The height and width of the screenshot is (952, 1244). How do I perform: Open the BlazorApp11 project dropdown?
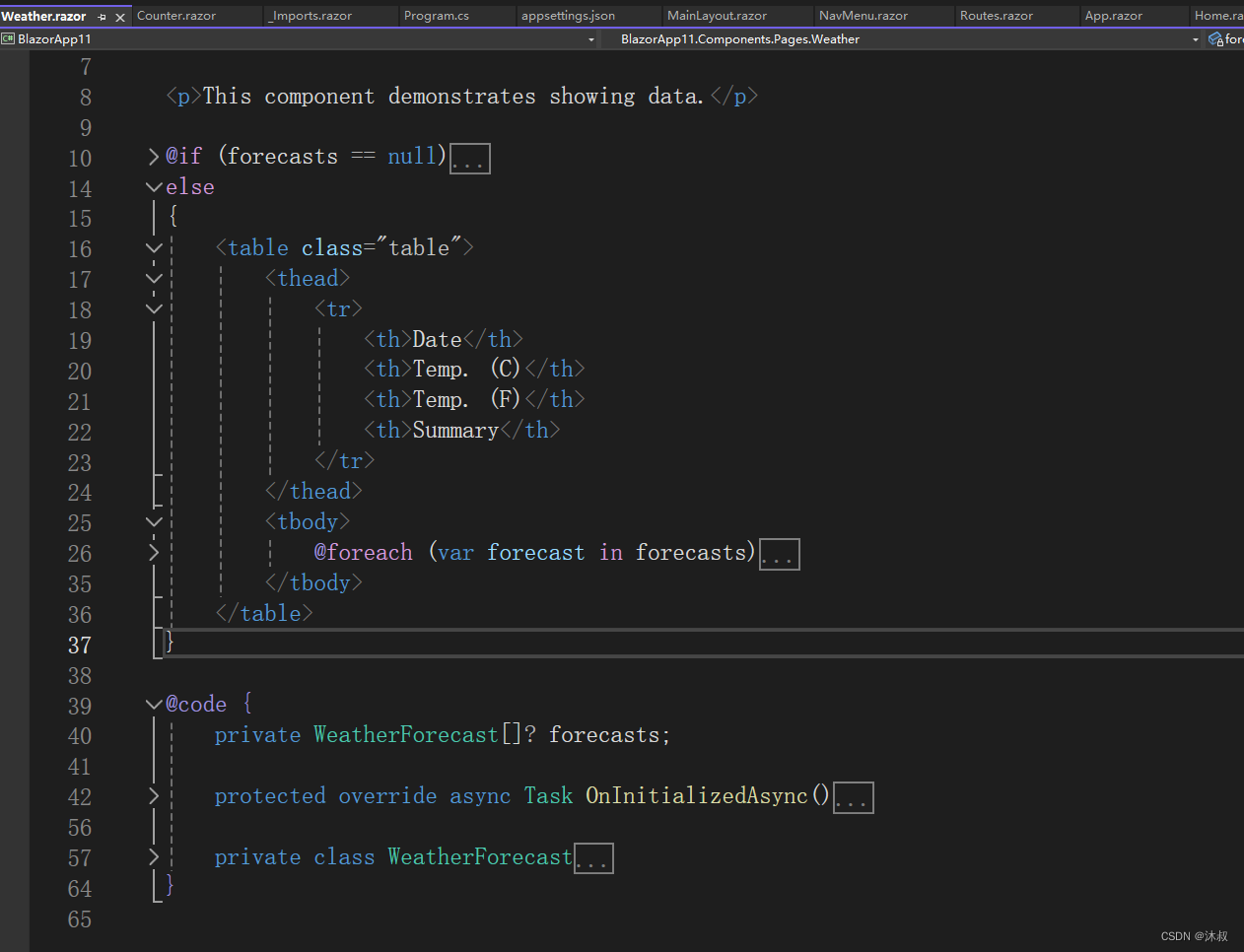(592, 38)
